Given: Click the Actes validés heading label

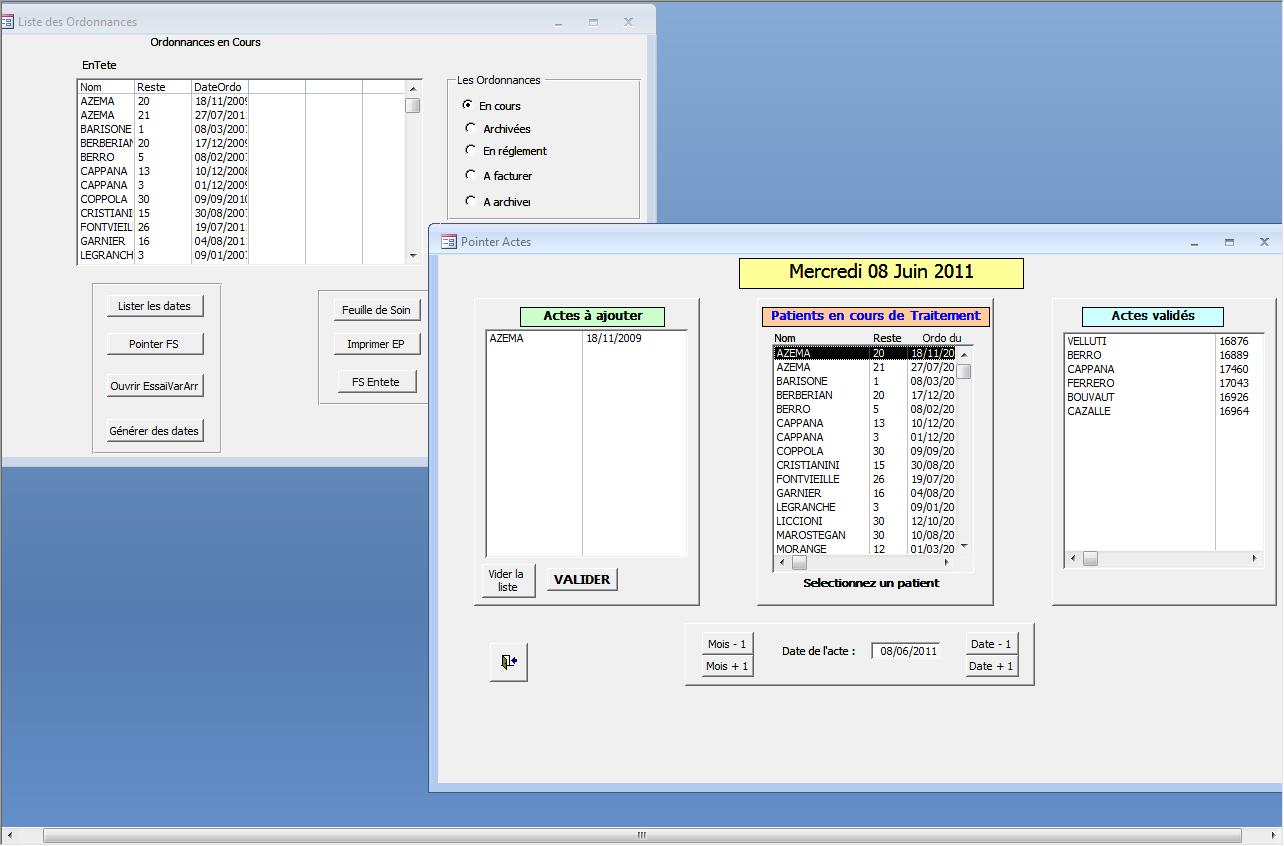Looking at the screenshot, I should tap(1153, 316).
